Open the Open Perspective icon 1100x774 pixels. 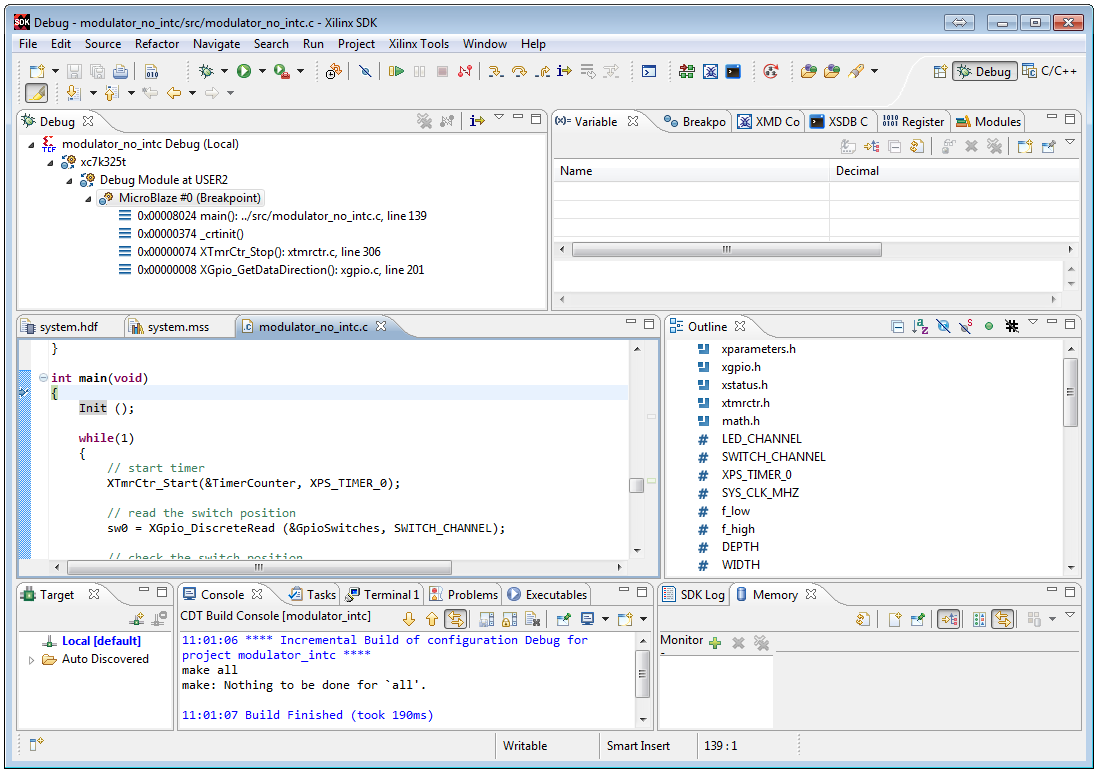(940, 71)
